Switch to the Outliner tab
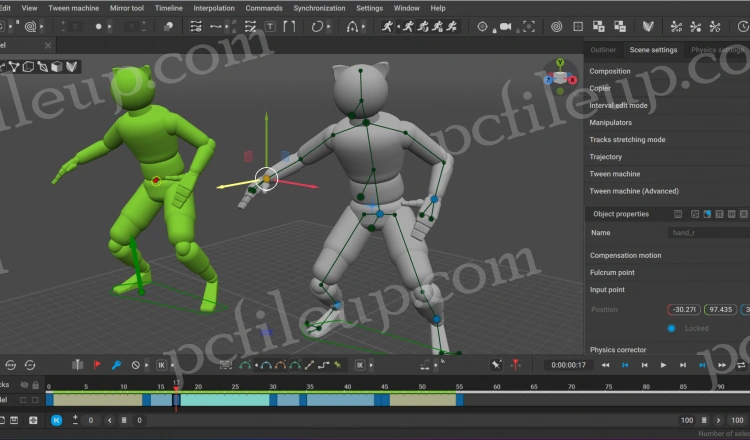This screenshot has width=750, height=440. coord(603,49)
